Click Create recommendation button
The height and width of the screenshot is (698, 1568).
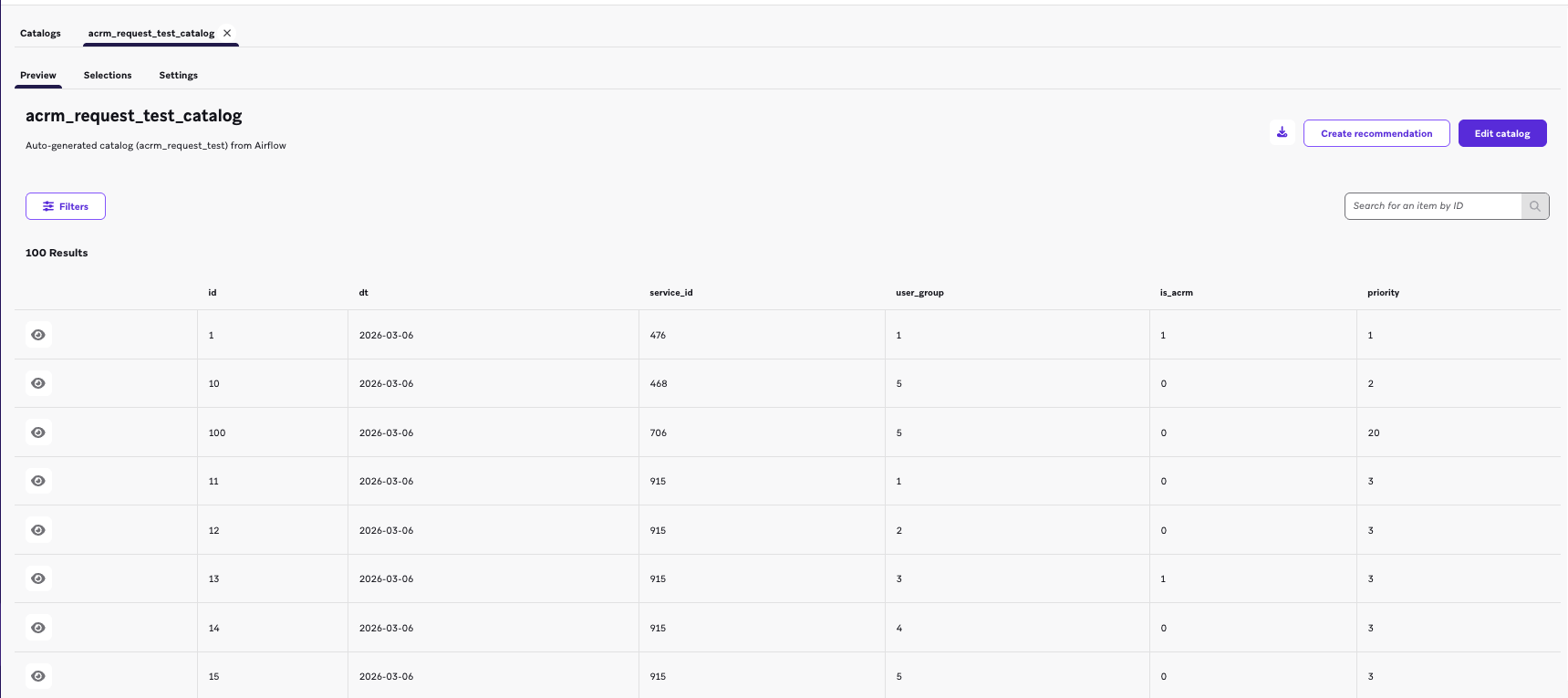(1376, 133)
